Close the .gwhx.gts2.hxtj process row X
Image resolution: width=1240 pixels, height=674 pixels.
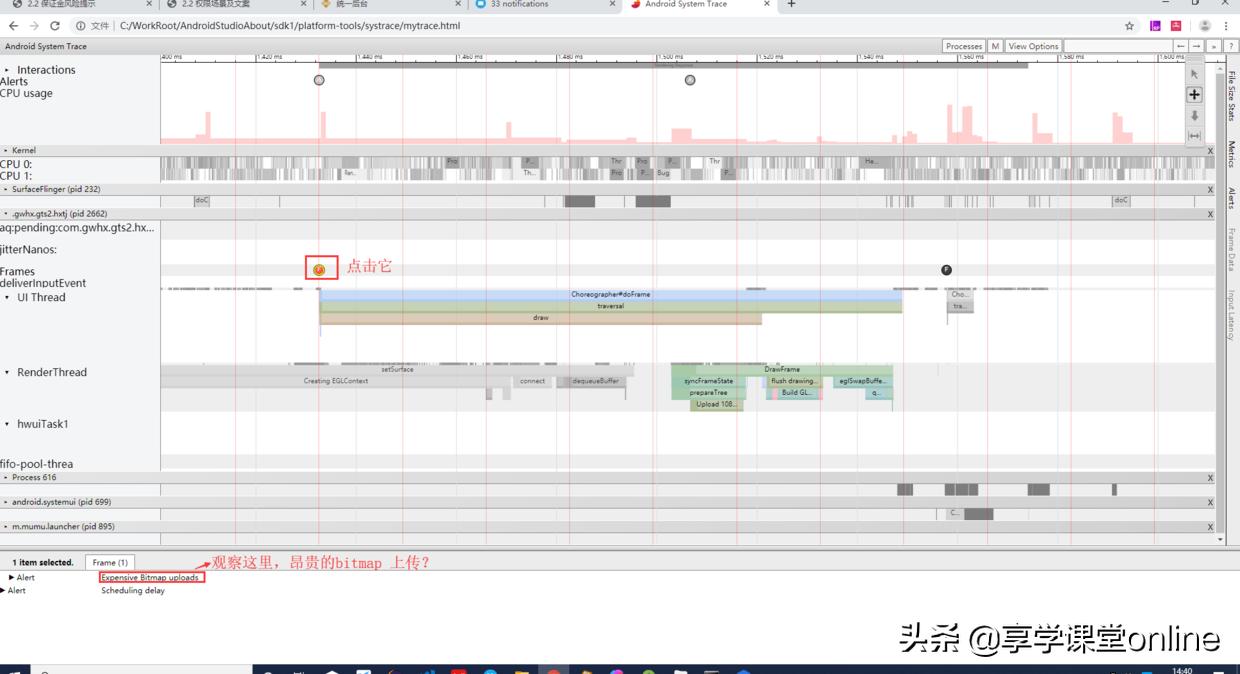click(x=1210, y=214)
